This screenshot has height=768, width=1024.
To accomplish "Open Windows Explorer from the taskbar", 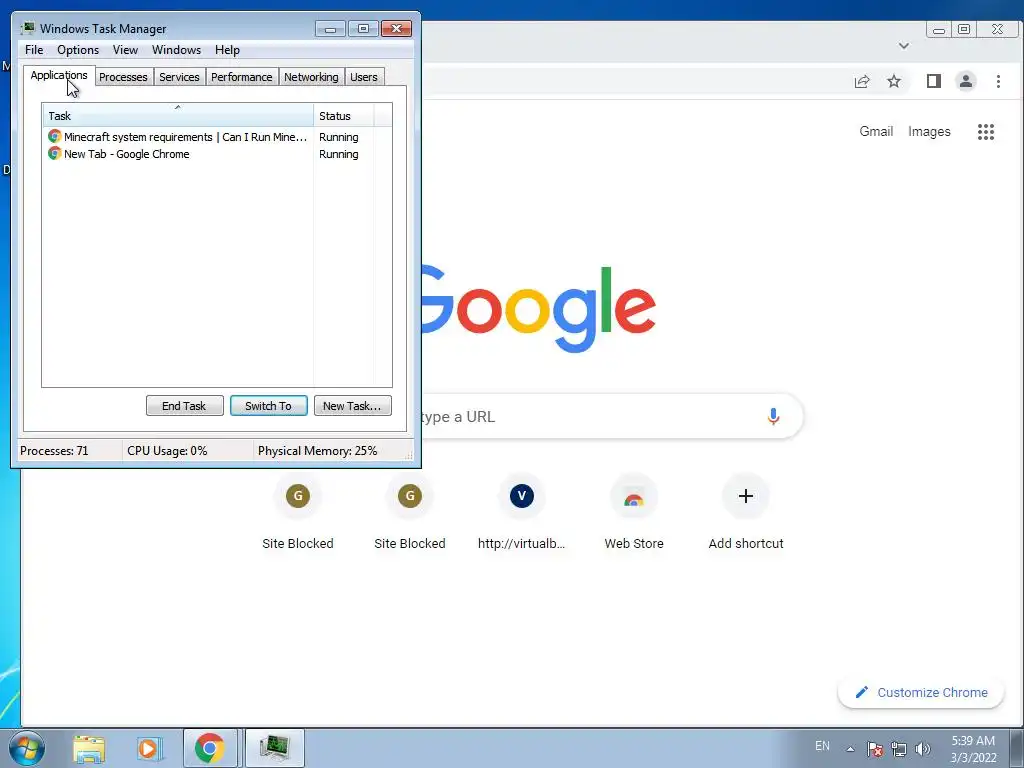I will click(89, 748).
